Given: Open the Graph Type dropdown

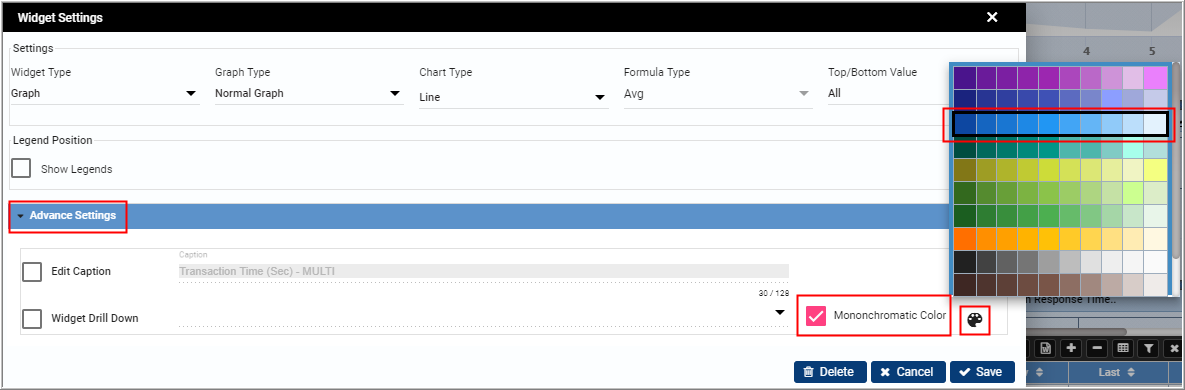Looking at the screenshot, I should pyautogui.click(x=309, y=94).
